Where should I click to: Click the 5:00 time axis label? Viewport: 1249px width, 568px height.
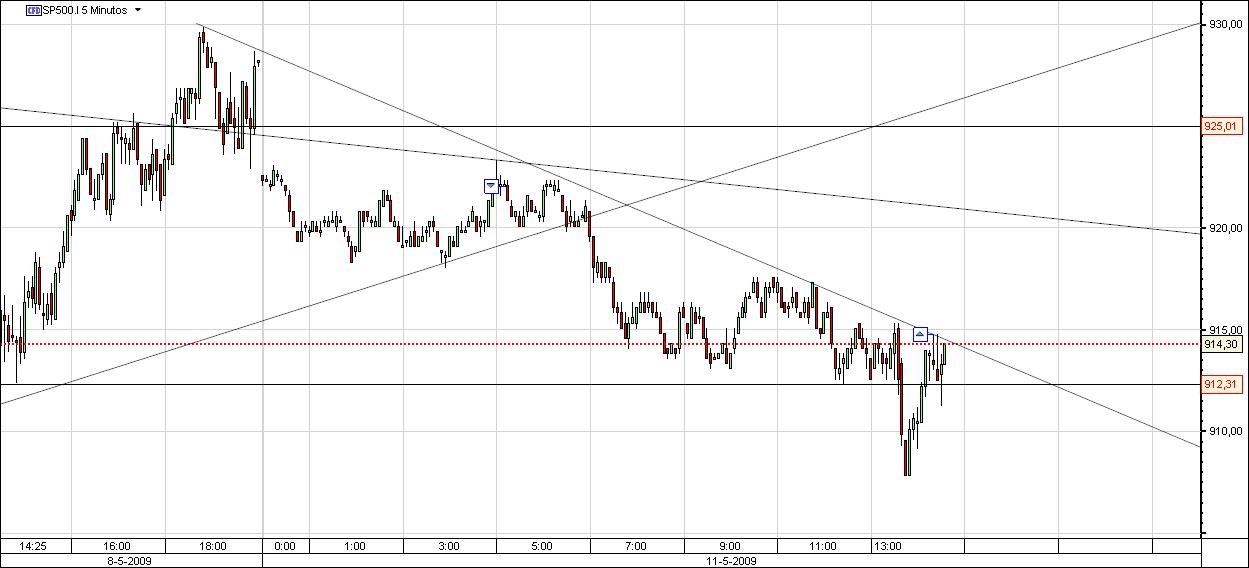(541, 546)
